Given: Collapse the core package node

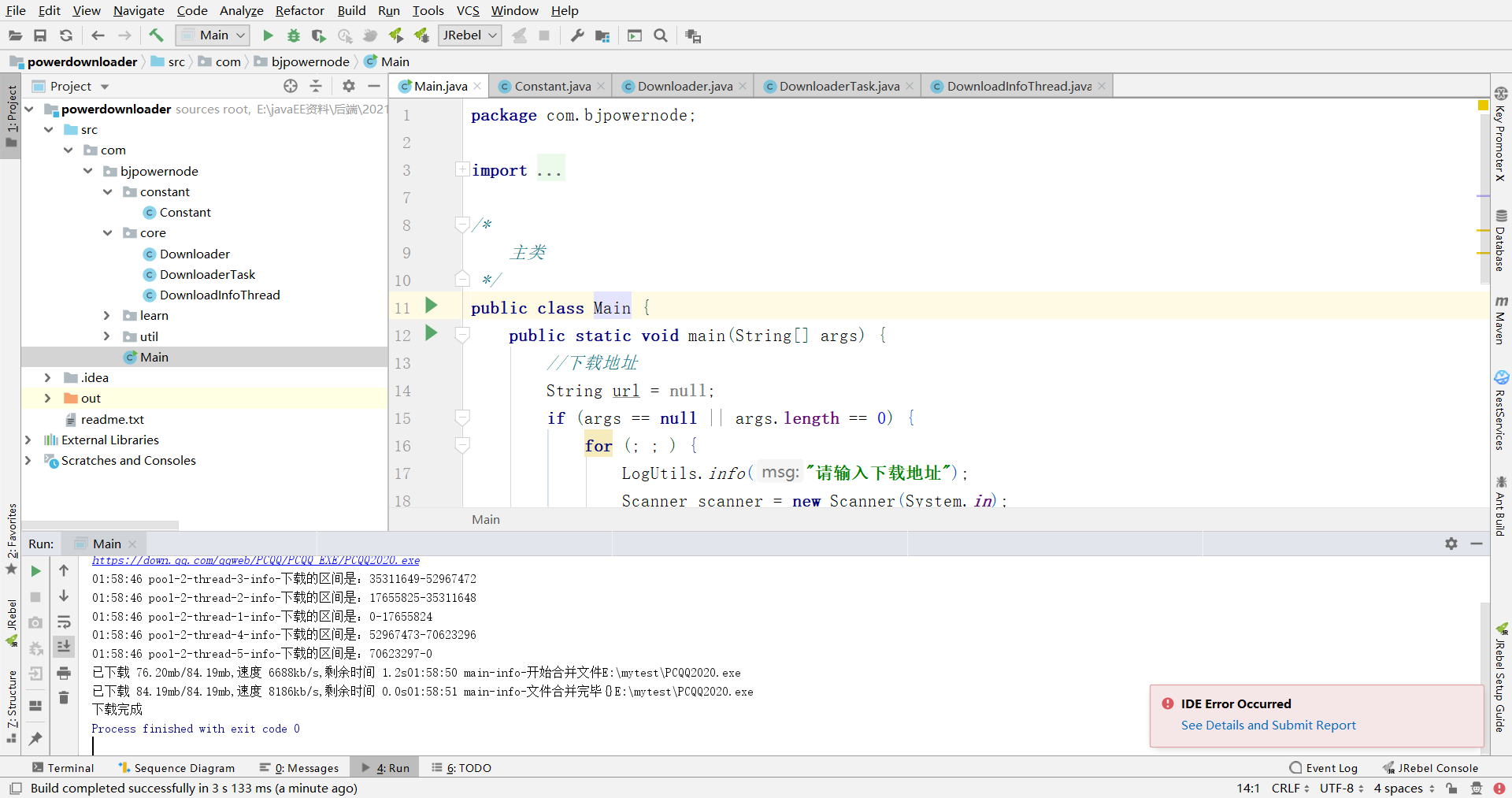Looking at the screenshot, I should [x=107, y=232].
